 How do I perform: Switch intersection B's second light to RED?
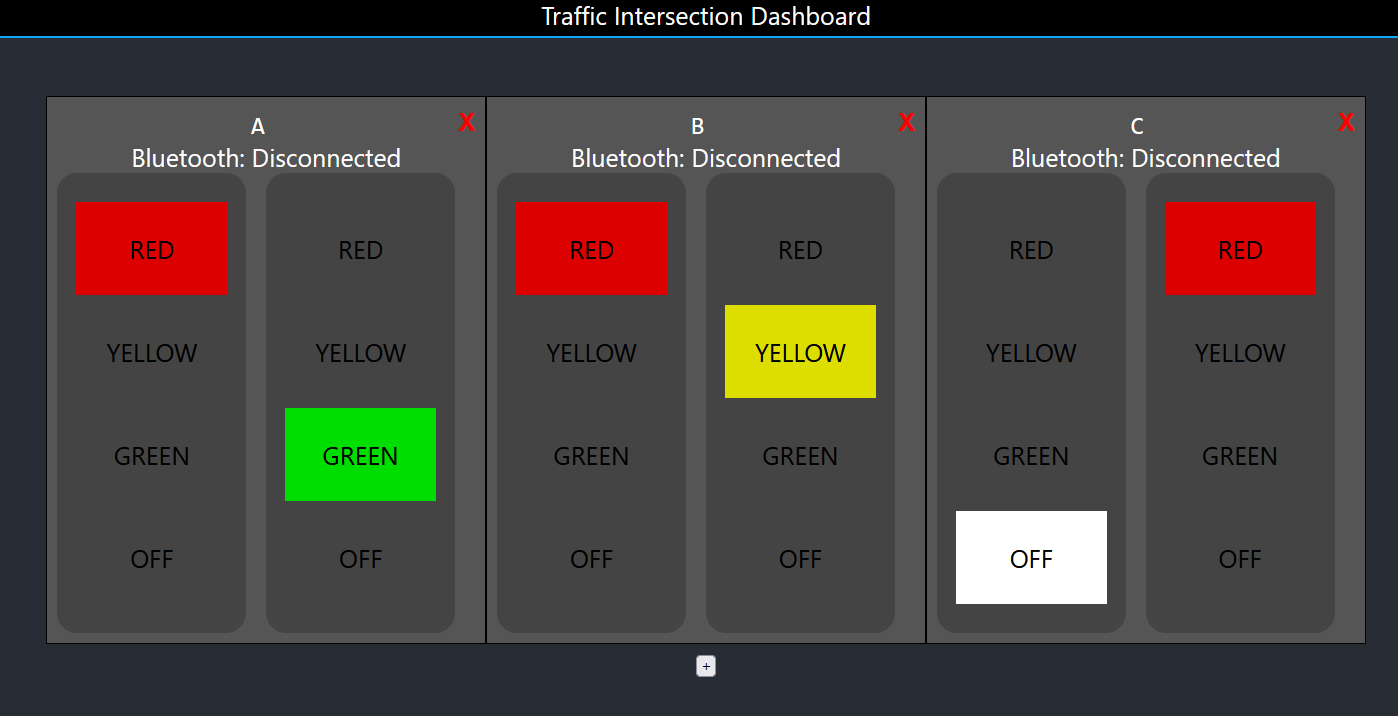(800, 250)
